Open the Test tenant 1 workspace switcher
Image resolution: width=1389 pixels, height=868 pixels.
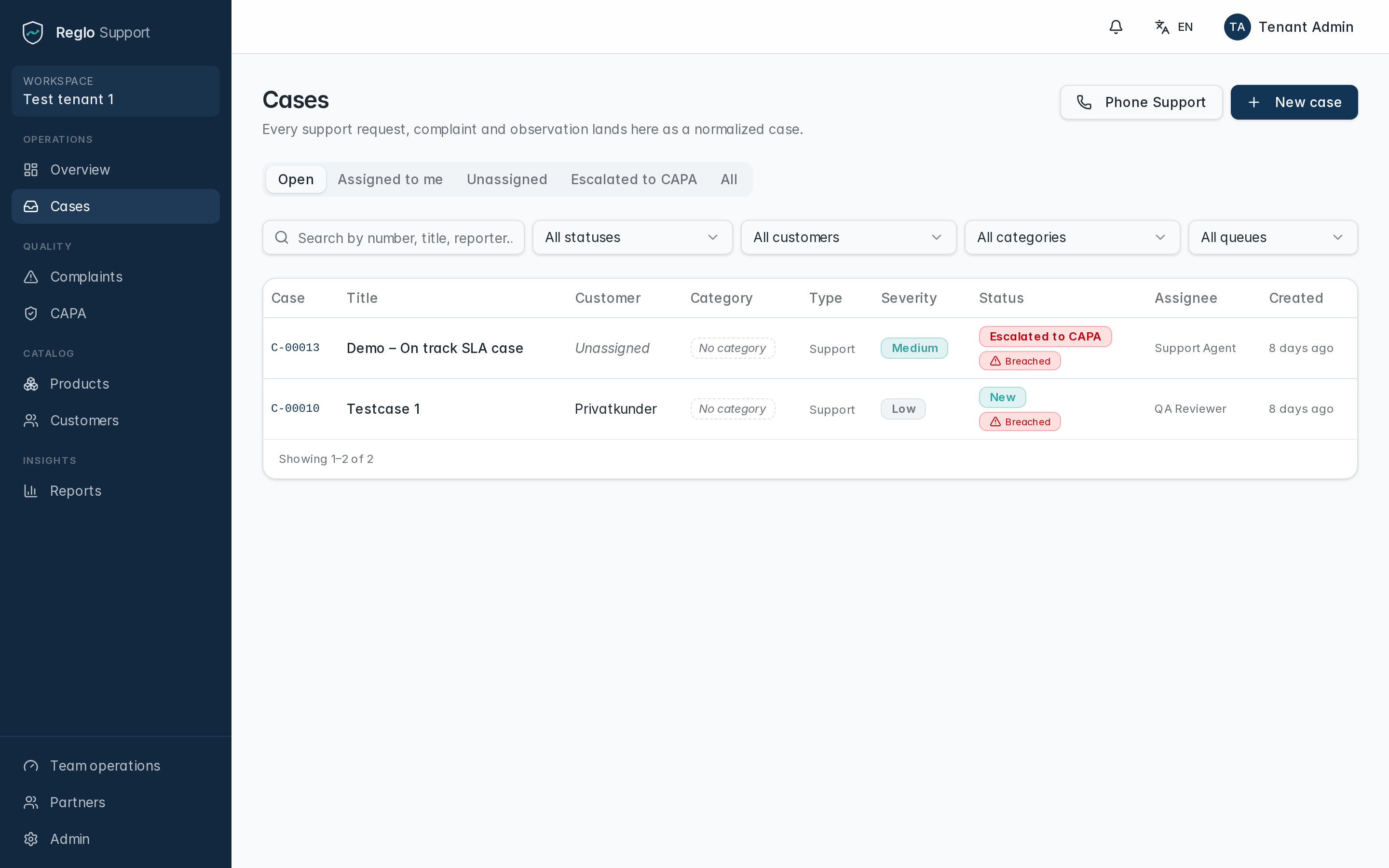pyautogui.click(x=115, y=91)
